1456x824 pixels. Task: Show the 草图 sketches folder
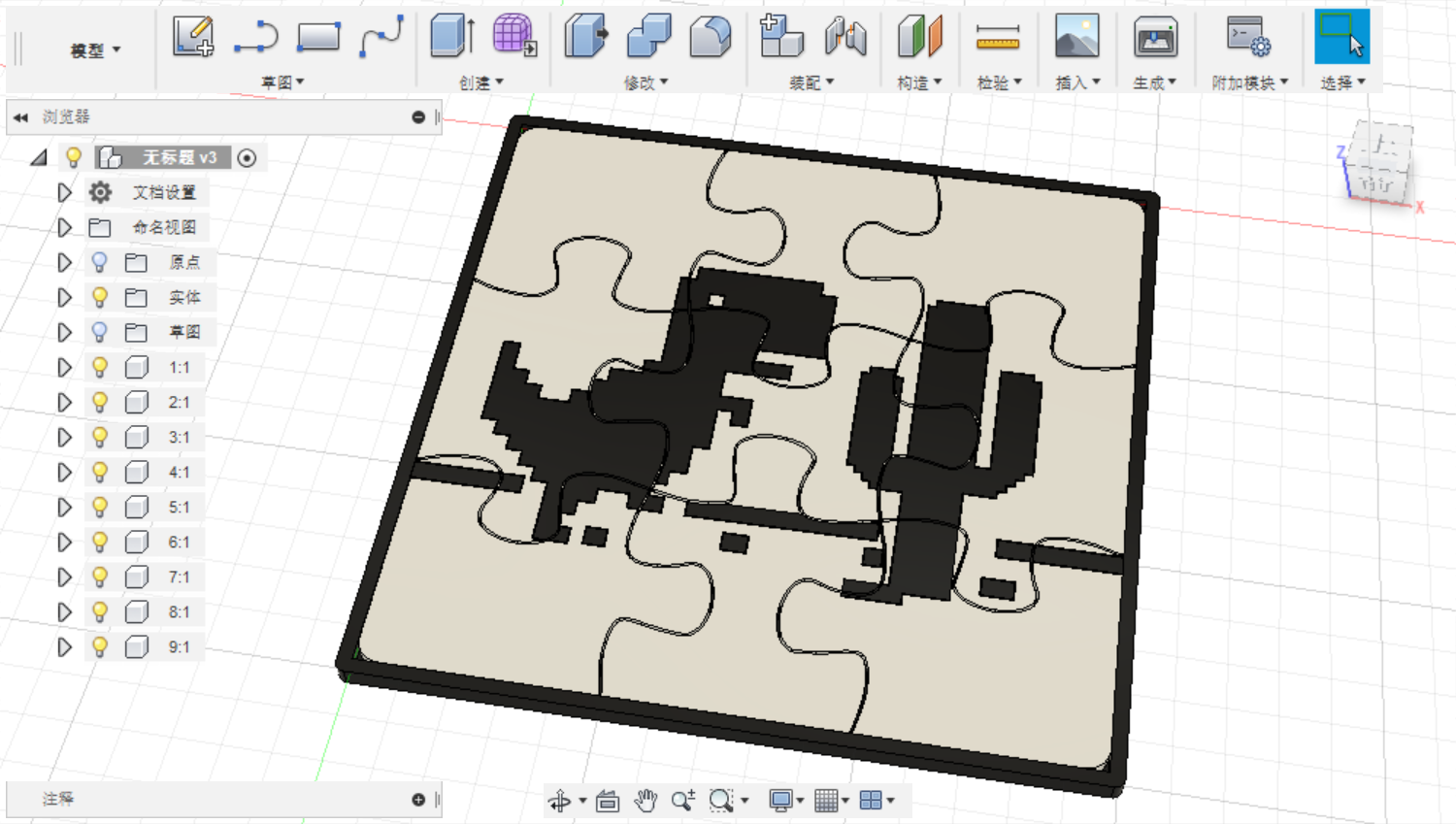click(x=99, y=332)
